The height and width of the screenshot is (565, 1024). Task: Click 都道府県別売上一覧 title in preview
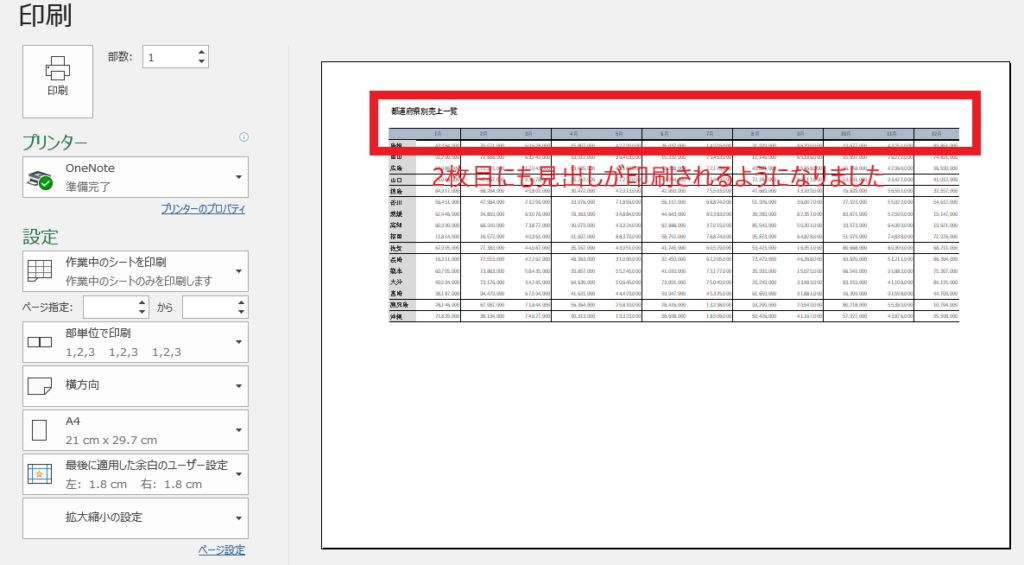(424, 112)
